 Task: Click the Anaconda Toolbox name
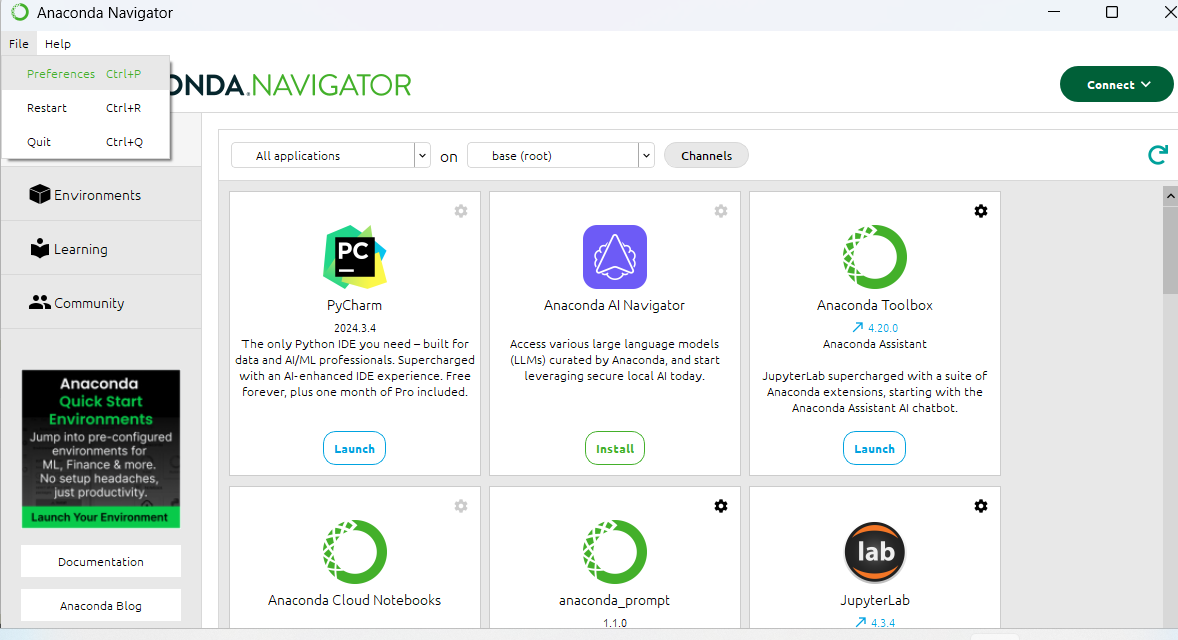pos(874,305)
